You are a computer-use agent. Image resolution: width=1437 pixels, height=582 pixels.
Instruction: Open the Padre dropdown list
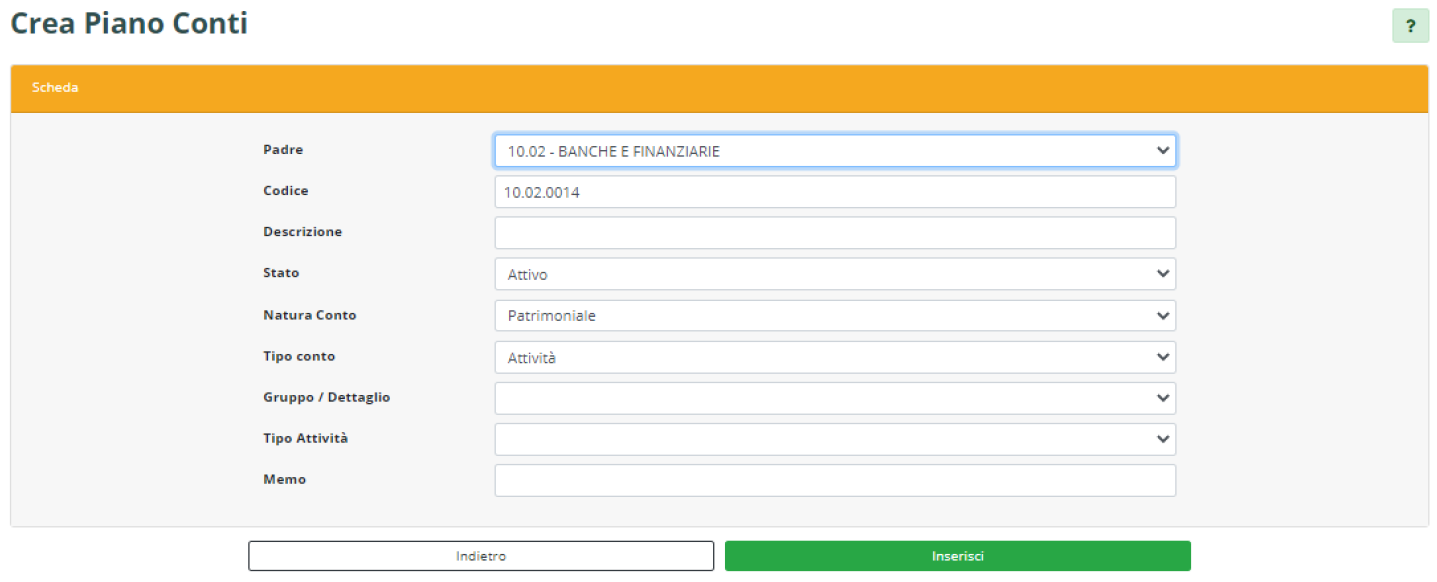(834, 151)
